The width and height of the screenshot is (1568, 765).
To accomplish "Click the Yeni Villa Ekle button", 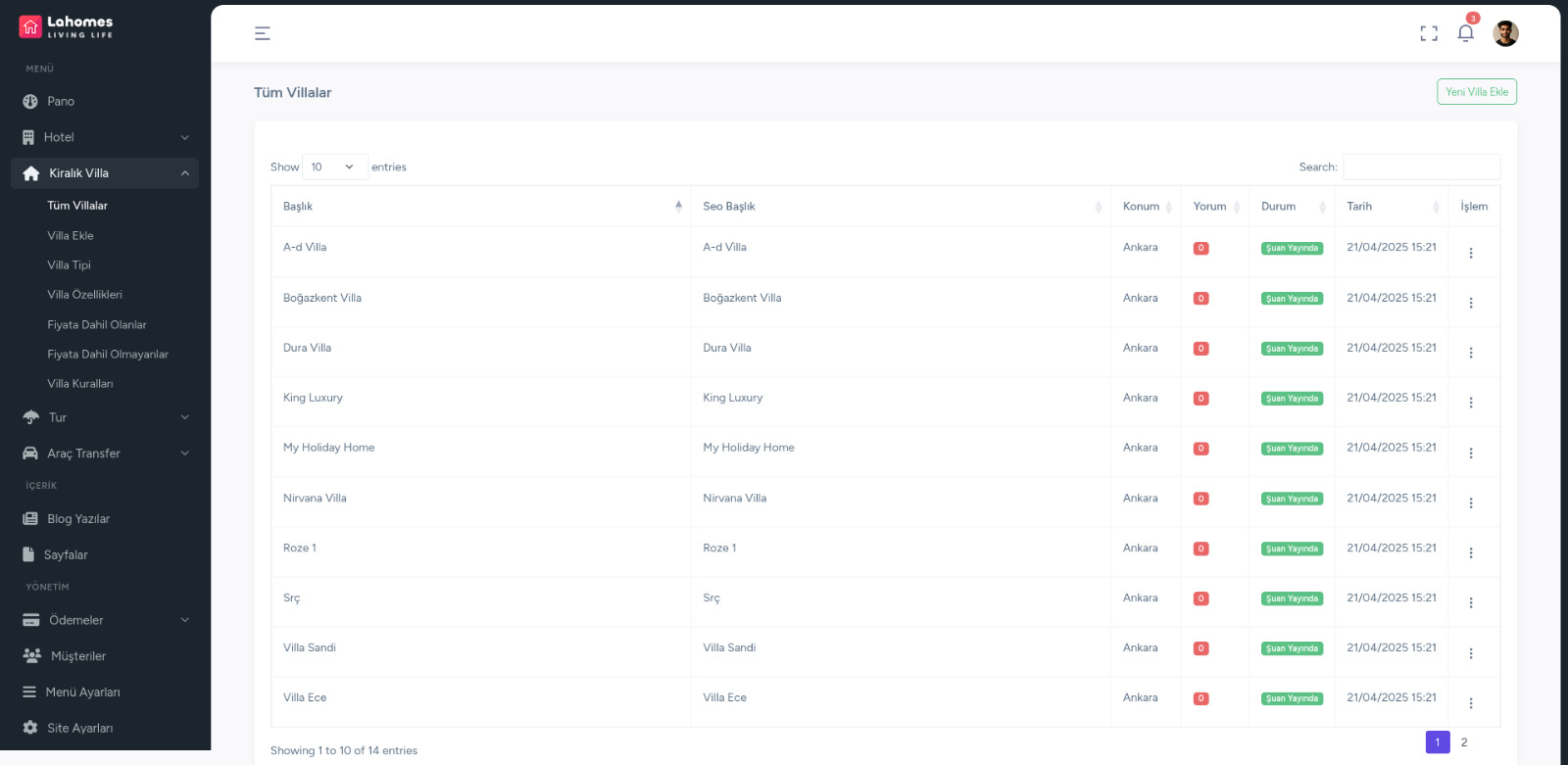I will (1477, 91).
